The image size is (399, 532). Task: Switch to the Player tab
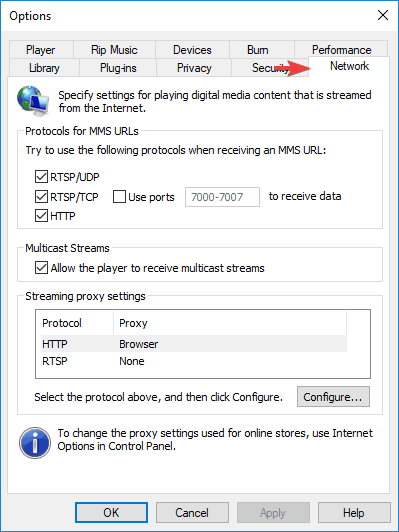[x=41, y=50]
